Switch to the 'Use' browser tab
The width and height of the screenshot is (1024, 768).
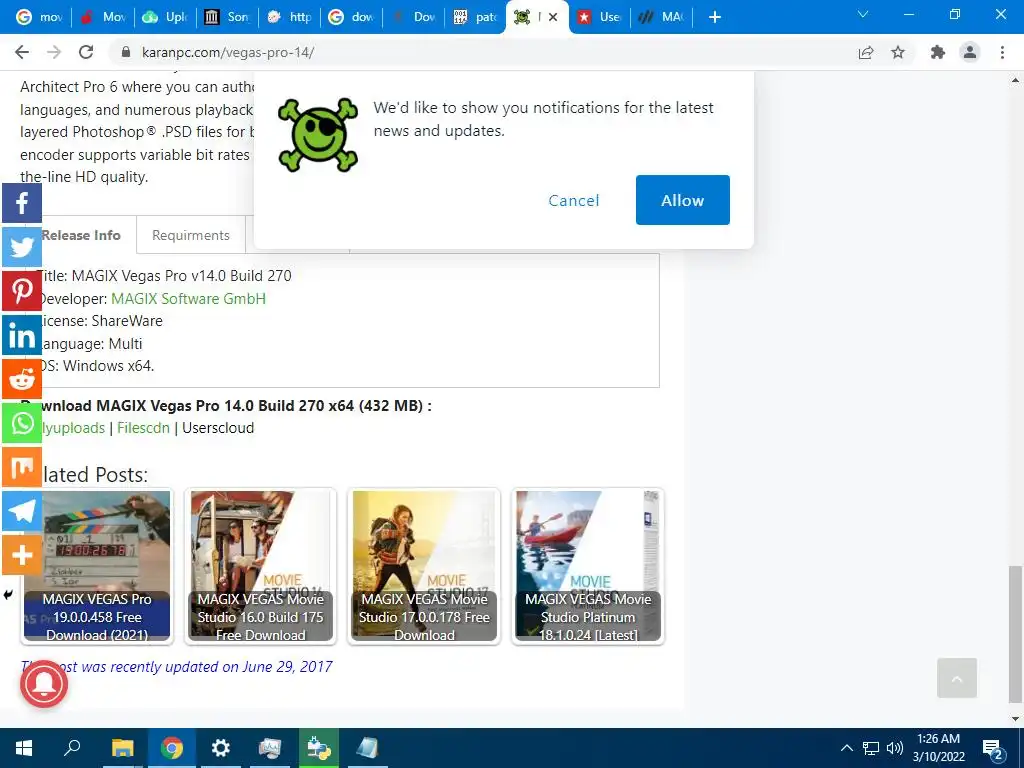coord(600,17)
